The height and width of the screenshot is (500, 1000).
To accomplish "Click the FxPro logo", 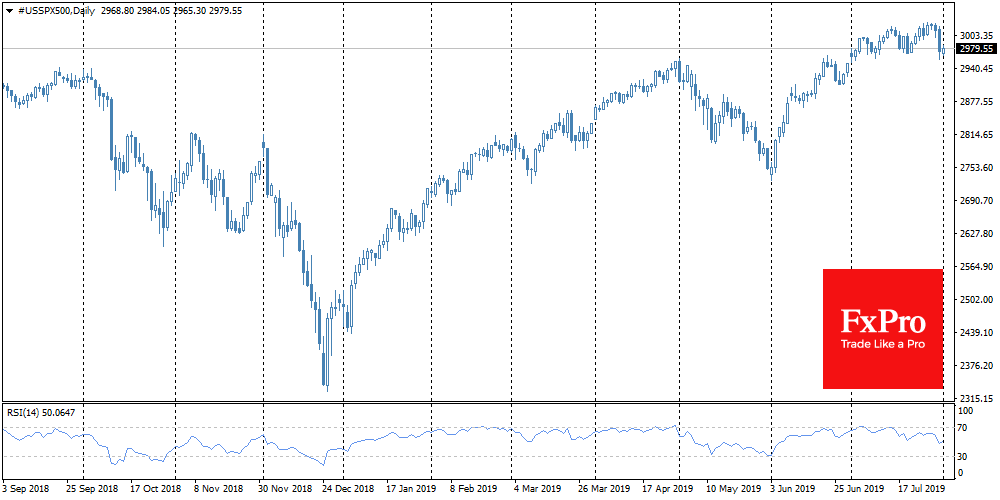I will point(882,320).
